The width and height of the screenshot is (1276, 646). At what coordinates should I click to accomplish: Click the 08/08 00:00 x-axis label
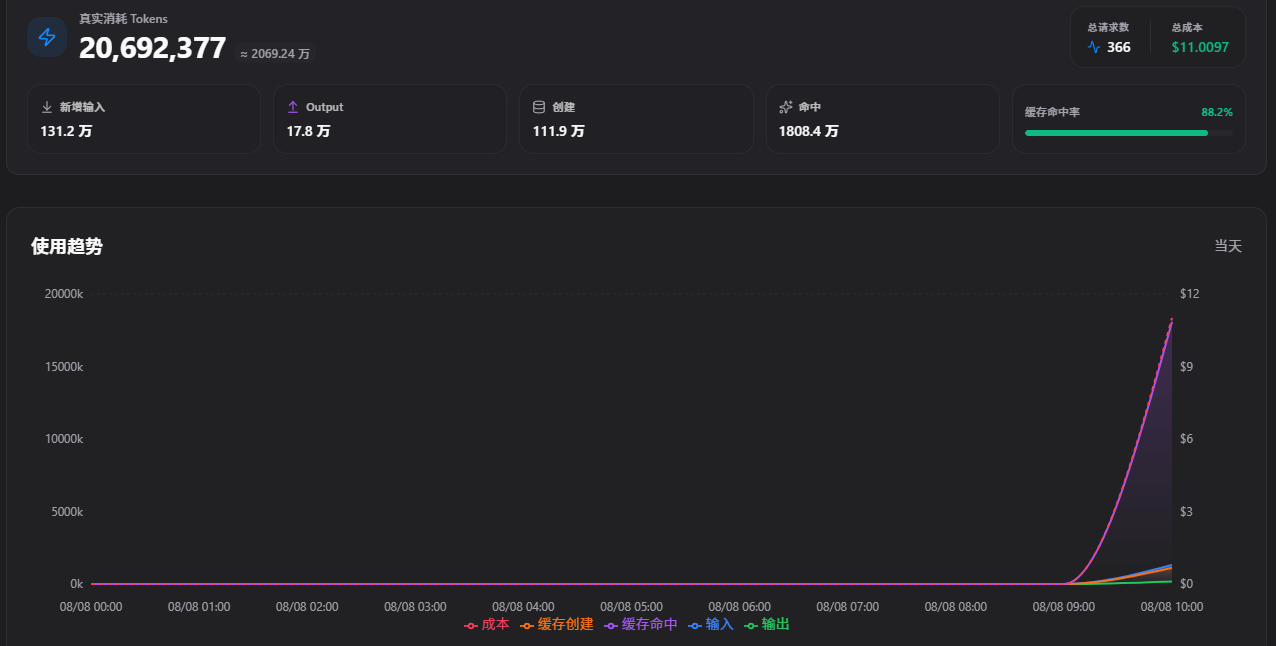coord(91,607)
